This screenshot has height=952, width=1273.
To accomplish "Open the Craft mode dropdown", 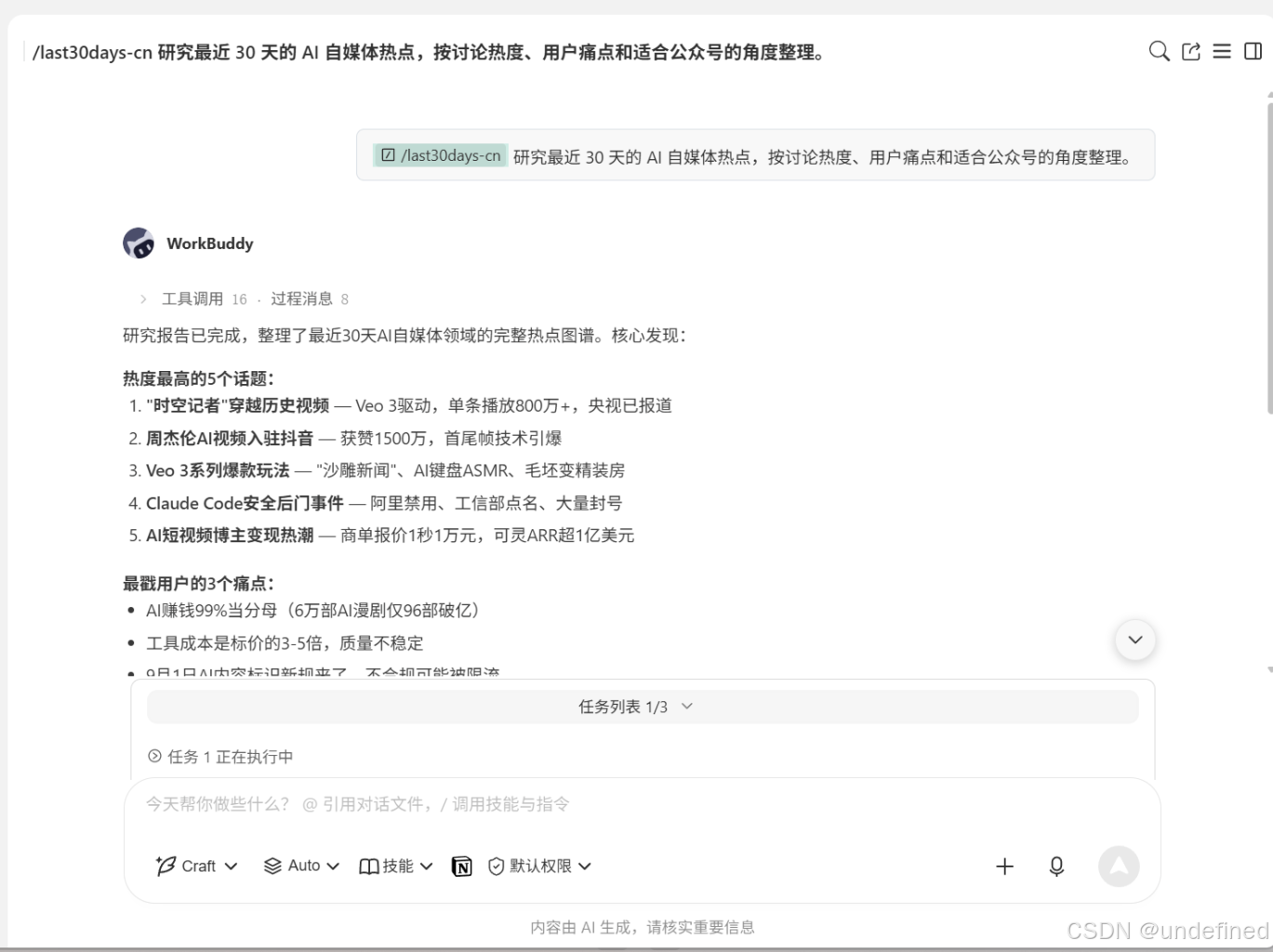I will [x=196, y=866].
